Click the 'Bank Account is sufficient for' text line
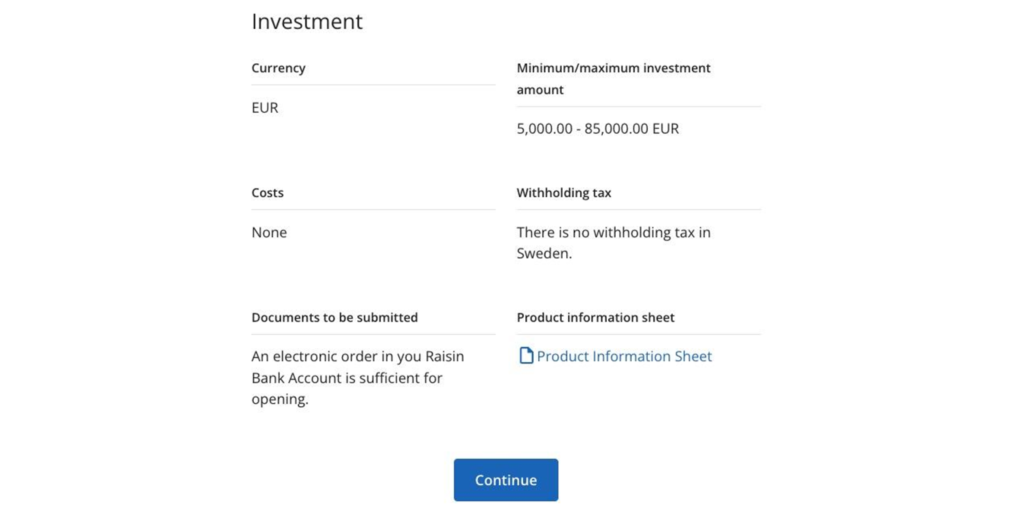The width and height of the screenshot is (1024, 512). (346, 378)
